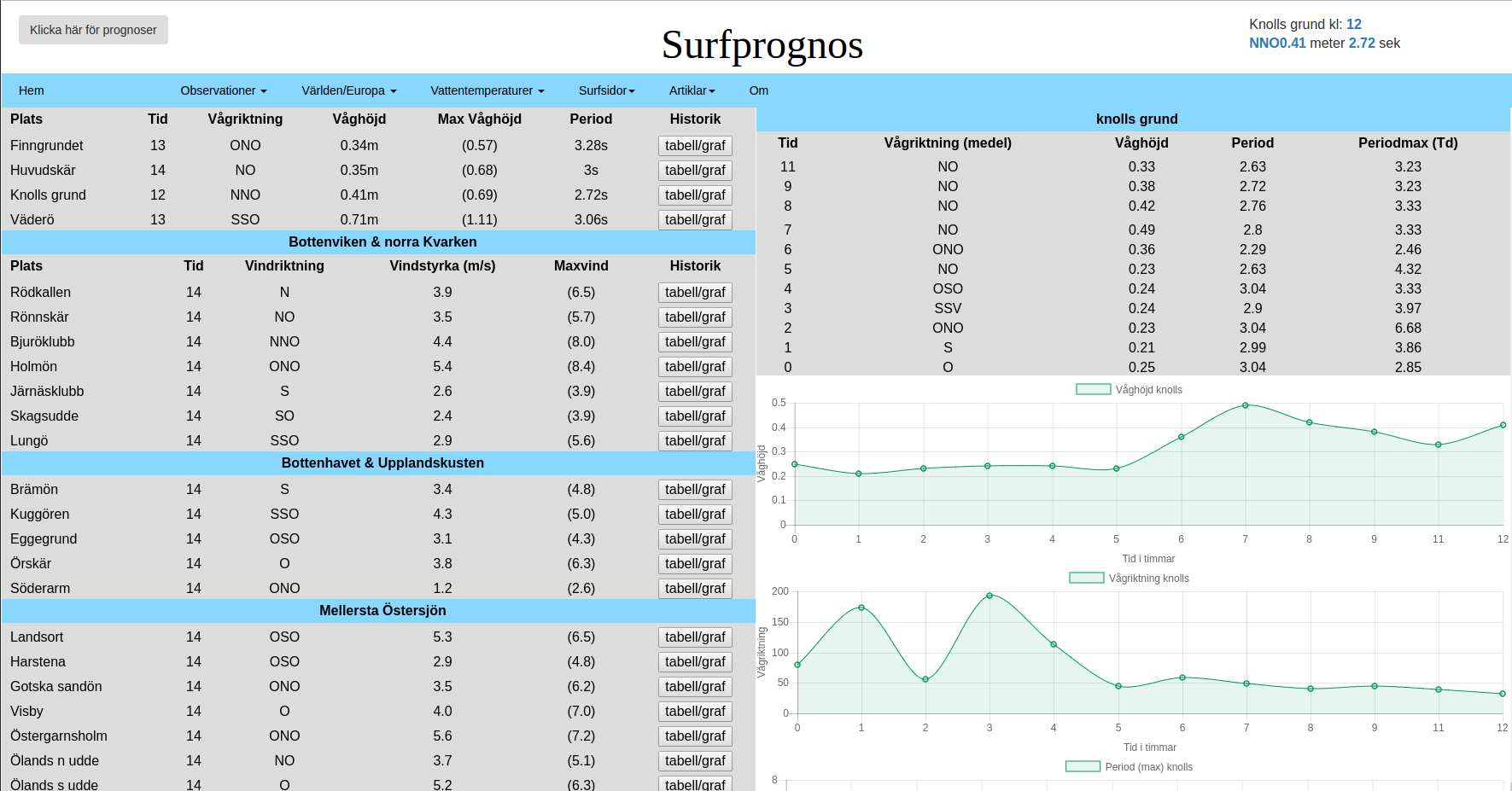Image resolution: width=1512 pixels, height=791 pixels.
Task: Open tabell/graf for Väderö
Action: point(695,220)
